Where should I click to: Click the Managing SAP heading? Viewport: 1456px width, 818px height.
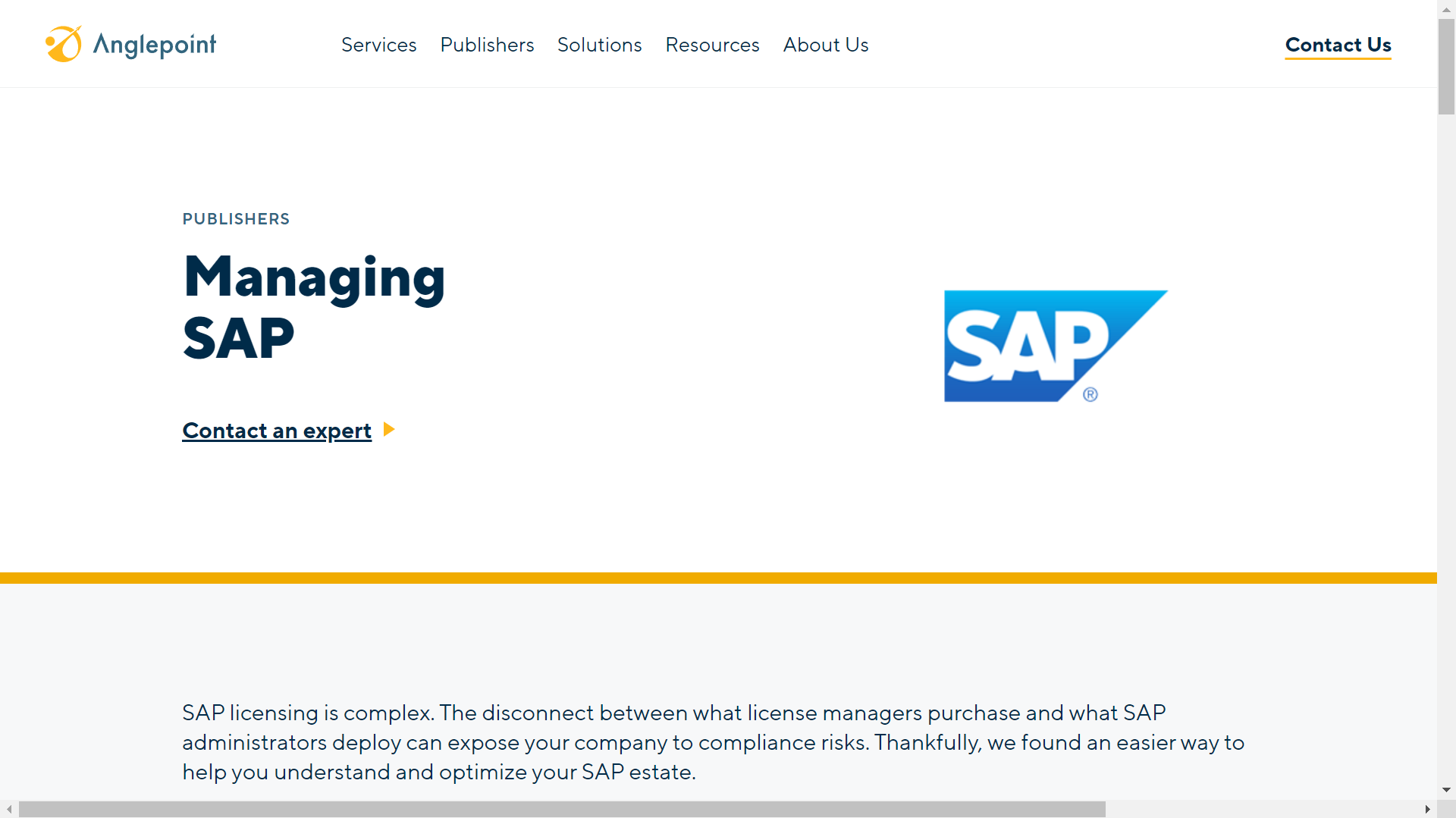click(x=314, y=307)
